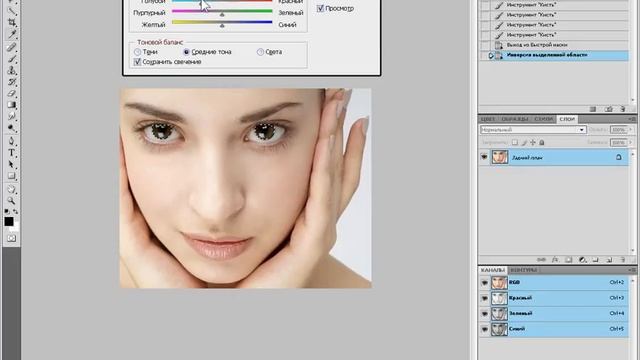The height and width of the screenshot is (360, 640).
Task: Click the Желтый–Синий slider handle
Action: tap(222, 25)
